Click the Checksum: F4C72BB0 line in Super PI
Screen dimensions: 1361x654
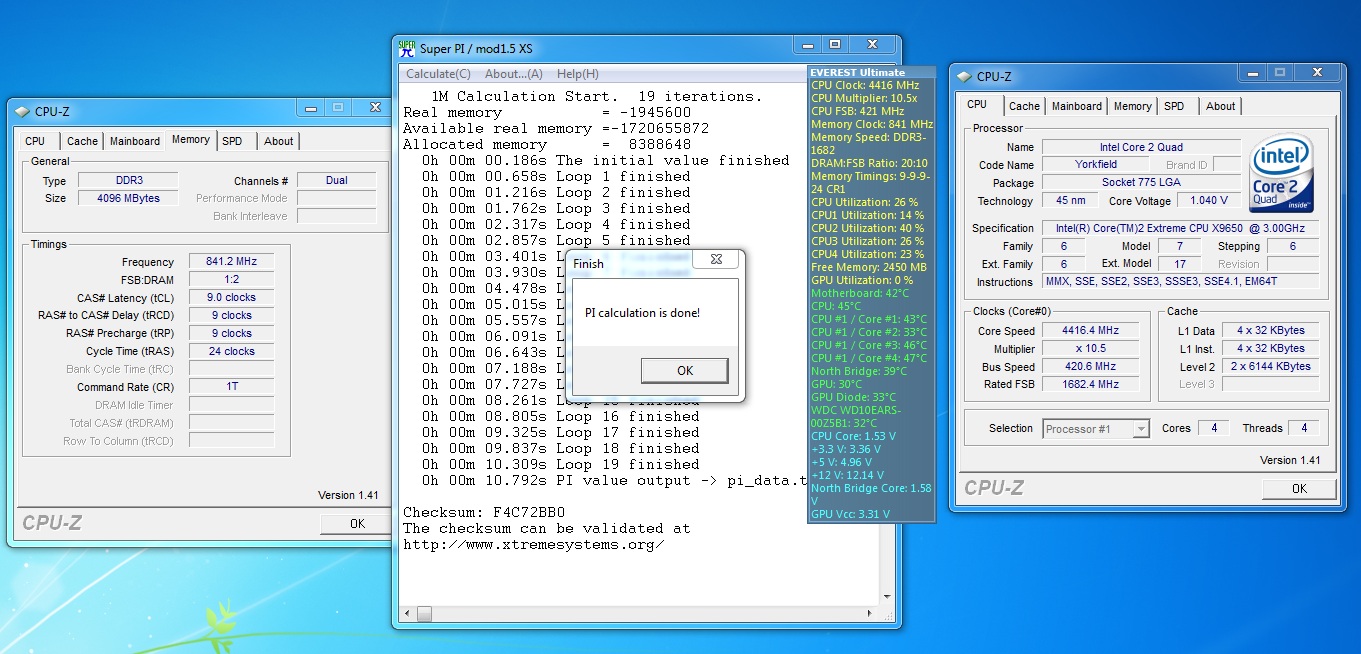tap(484, 512)
